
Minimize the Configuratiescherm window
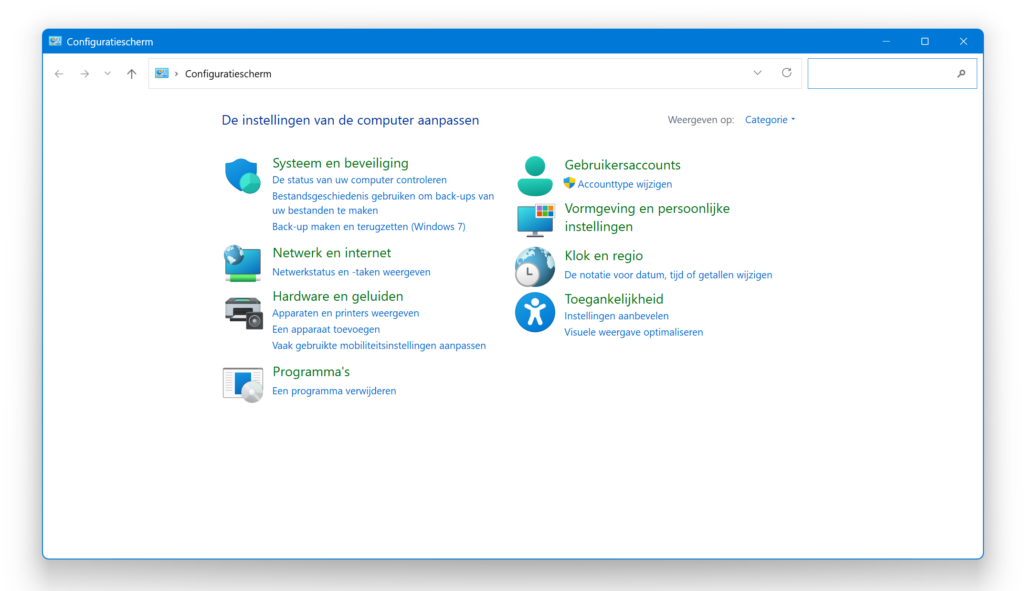click(x=886, y=41)
